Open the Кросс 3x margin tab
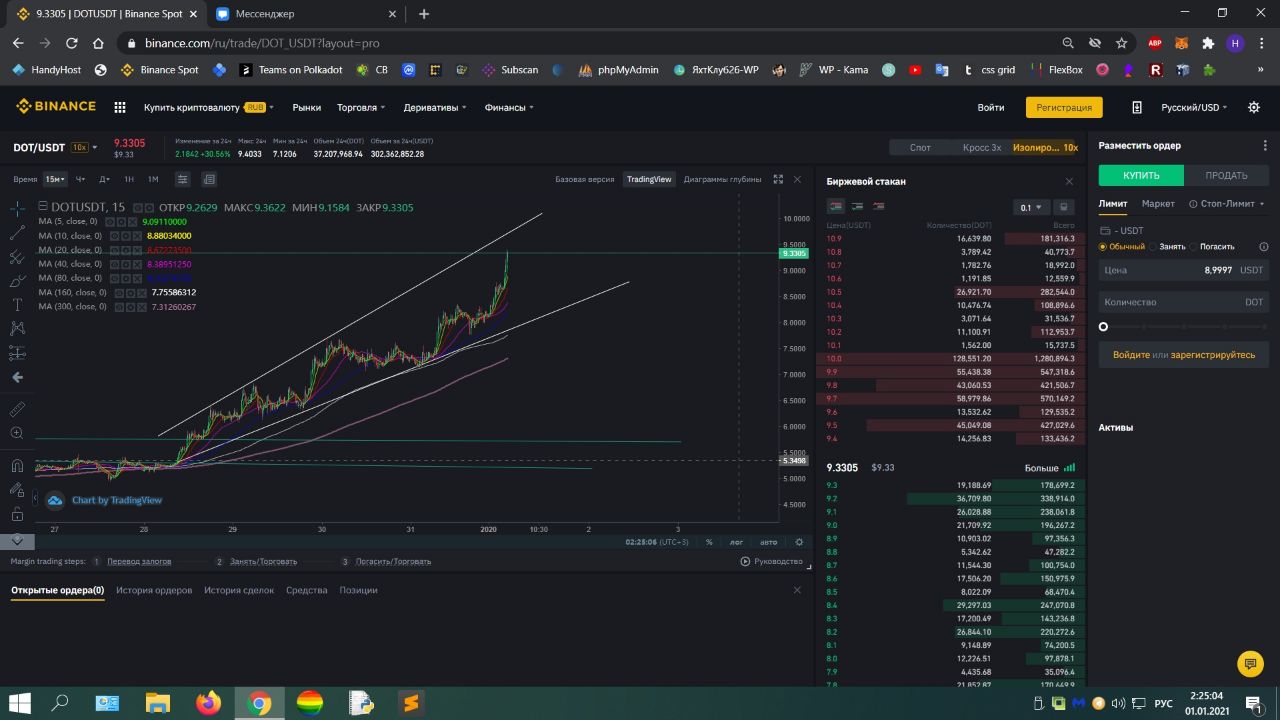This screenshot has width=1280, height=720. [982, 147]
